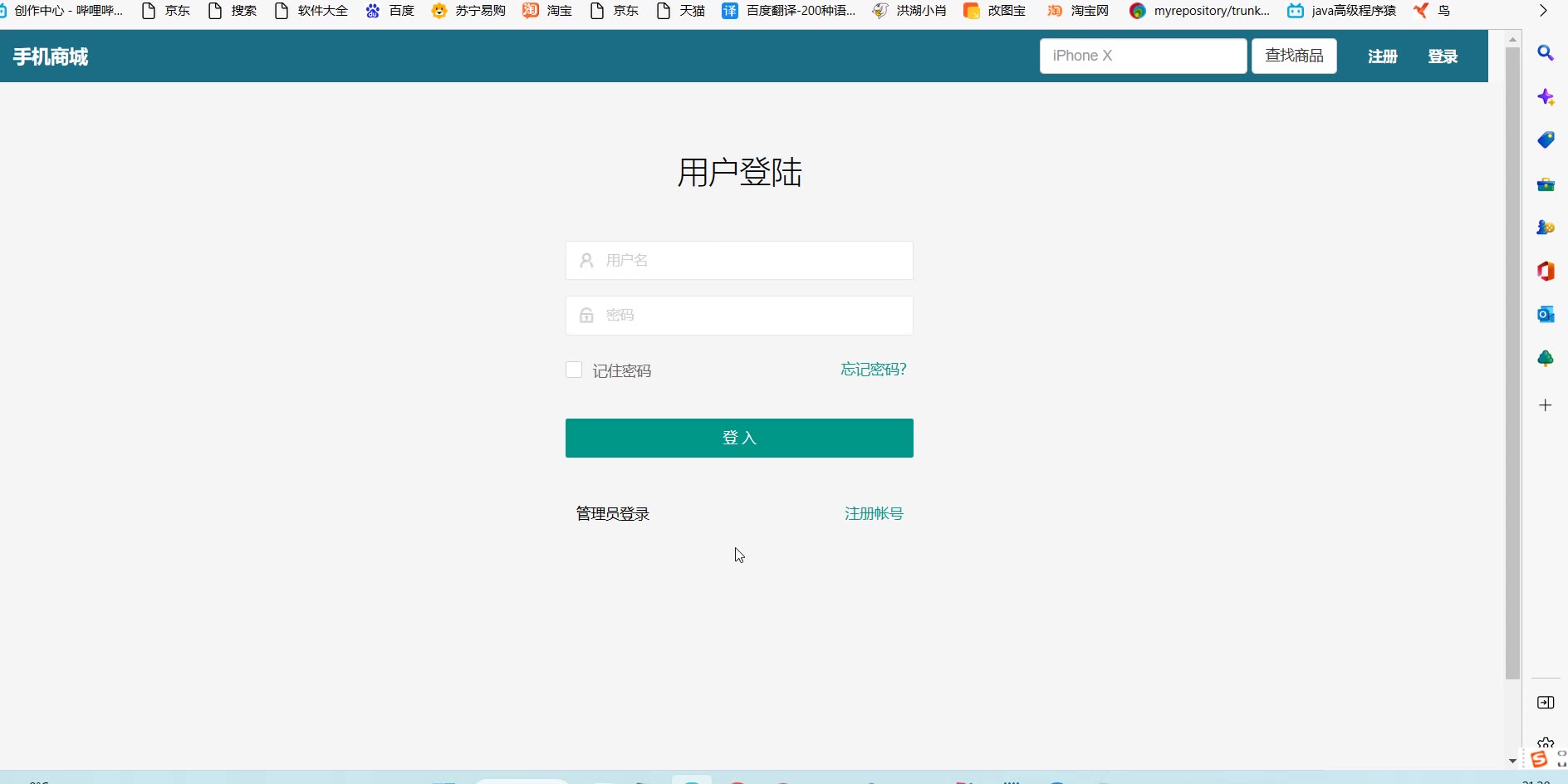This screenshot has height=784, width=1568.
Task: Toggle the sidebar collapse panel icon
Action: 1545,703
